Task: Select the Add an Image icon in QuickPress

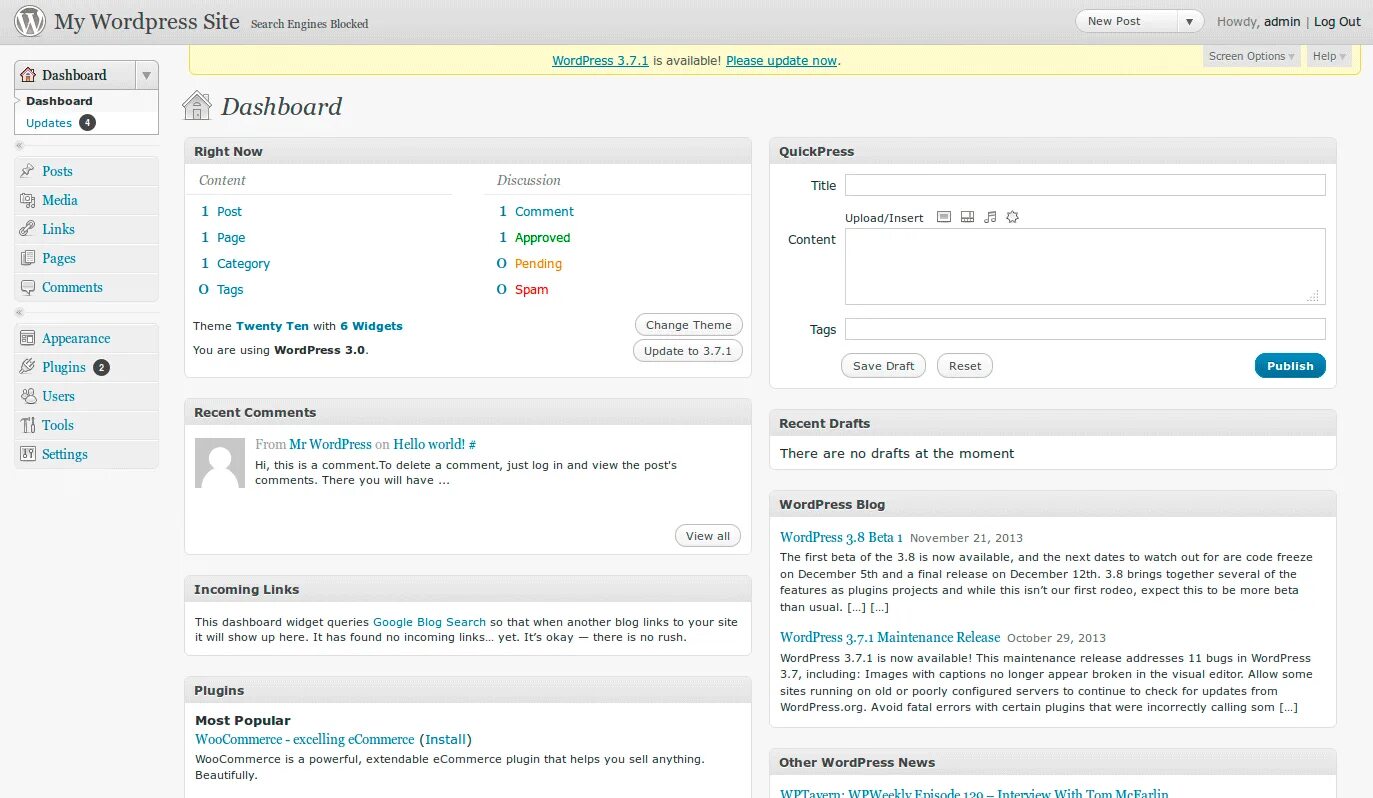Action: (x=943, y=216)
